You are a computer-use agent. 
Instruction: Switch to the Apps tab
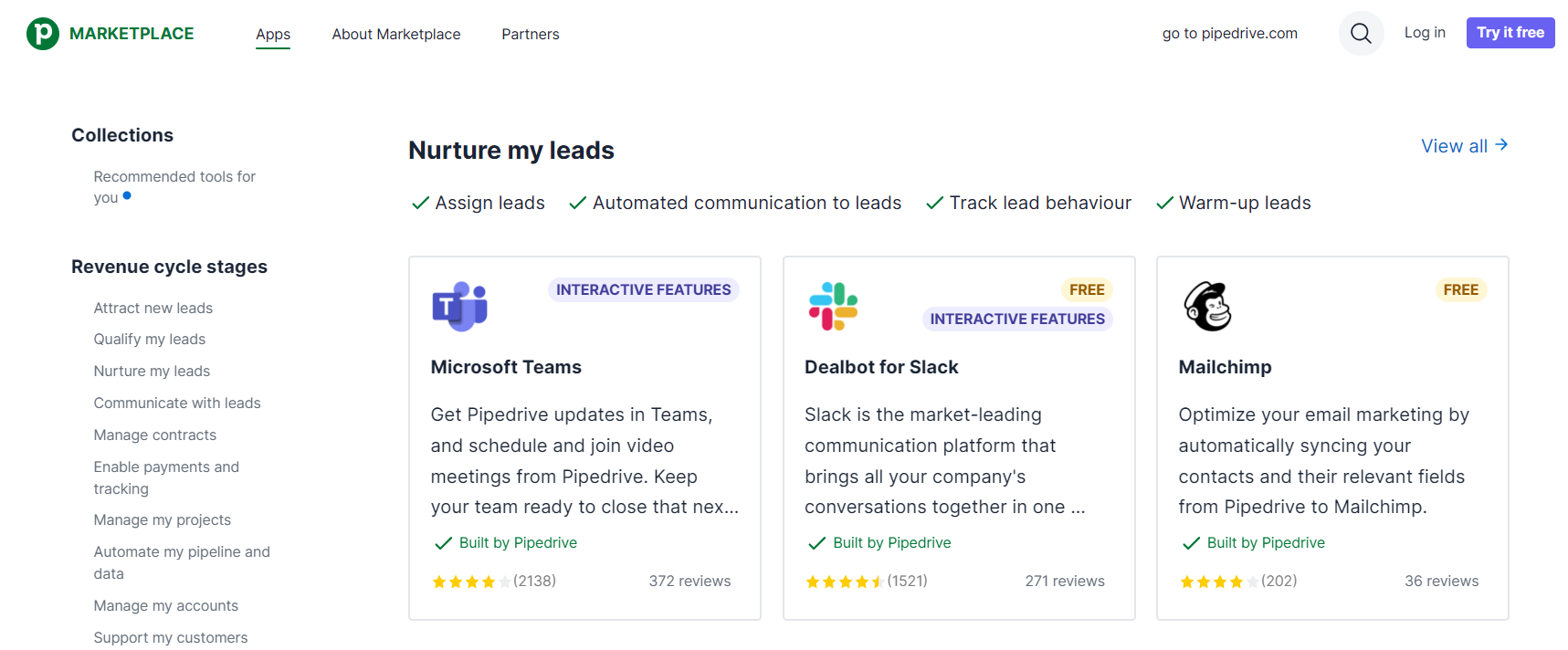[x=273, y=34]
